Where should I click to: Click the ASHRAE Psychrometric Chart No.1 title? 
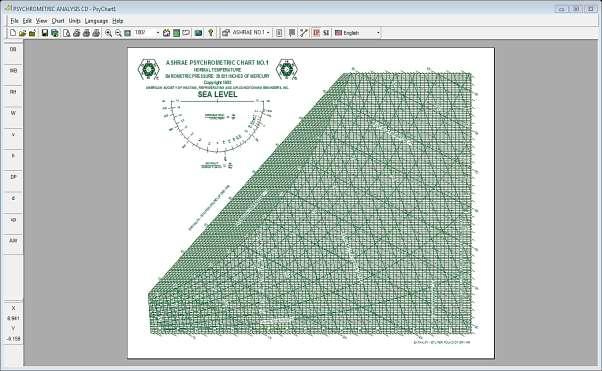217,63
